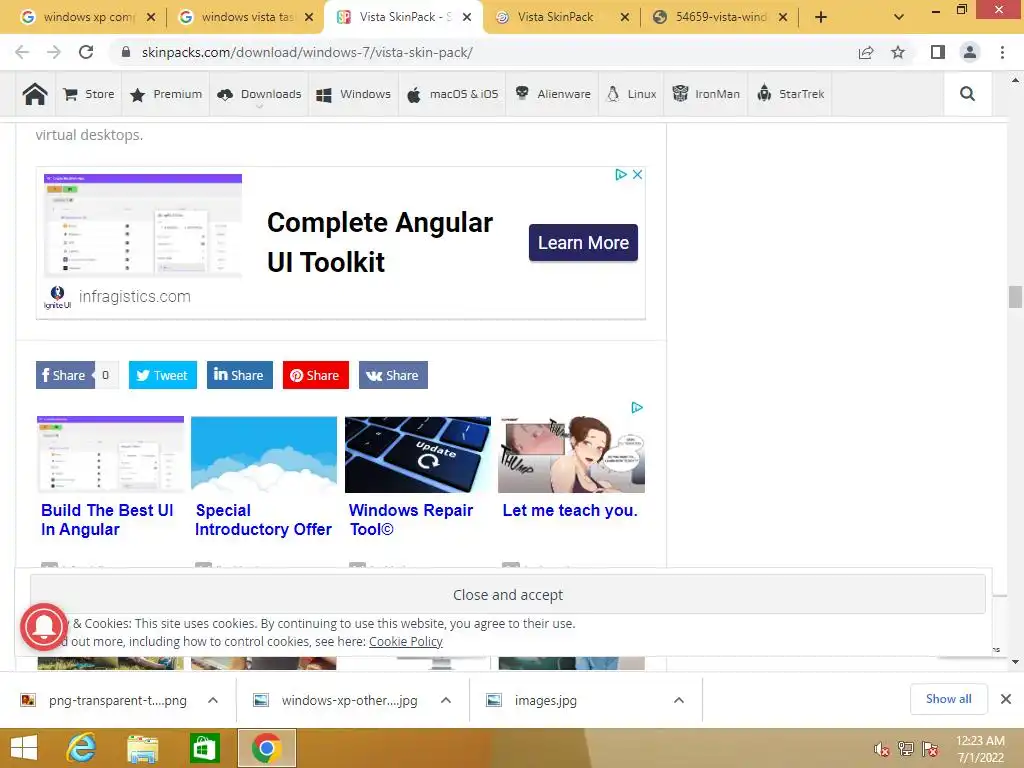Go back with browser back arrow
This screenshot has width=1024, height=768.
point(22,52)
